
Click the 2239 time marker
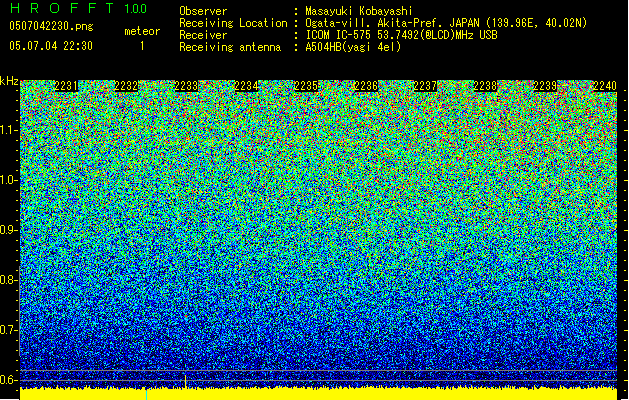tap(545, 86)
